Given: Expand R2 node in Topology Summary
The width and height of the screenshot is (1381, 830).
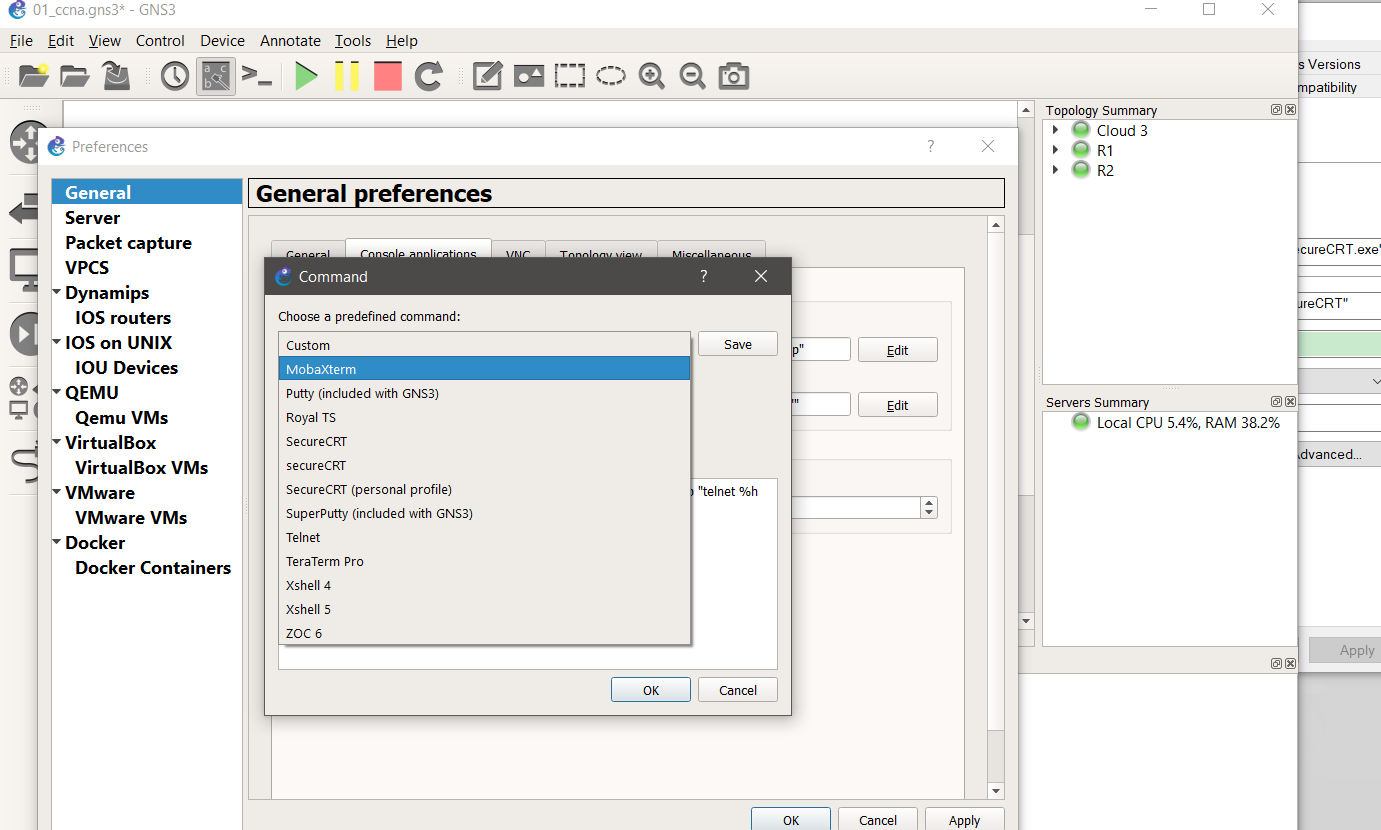Looking at the screenshot, I should tap(1055, 171).
